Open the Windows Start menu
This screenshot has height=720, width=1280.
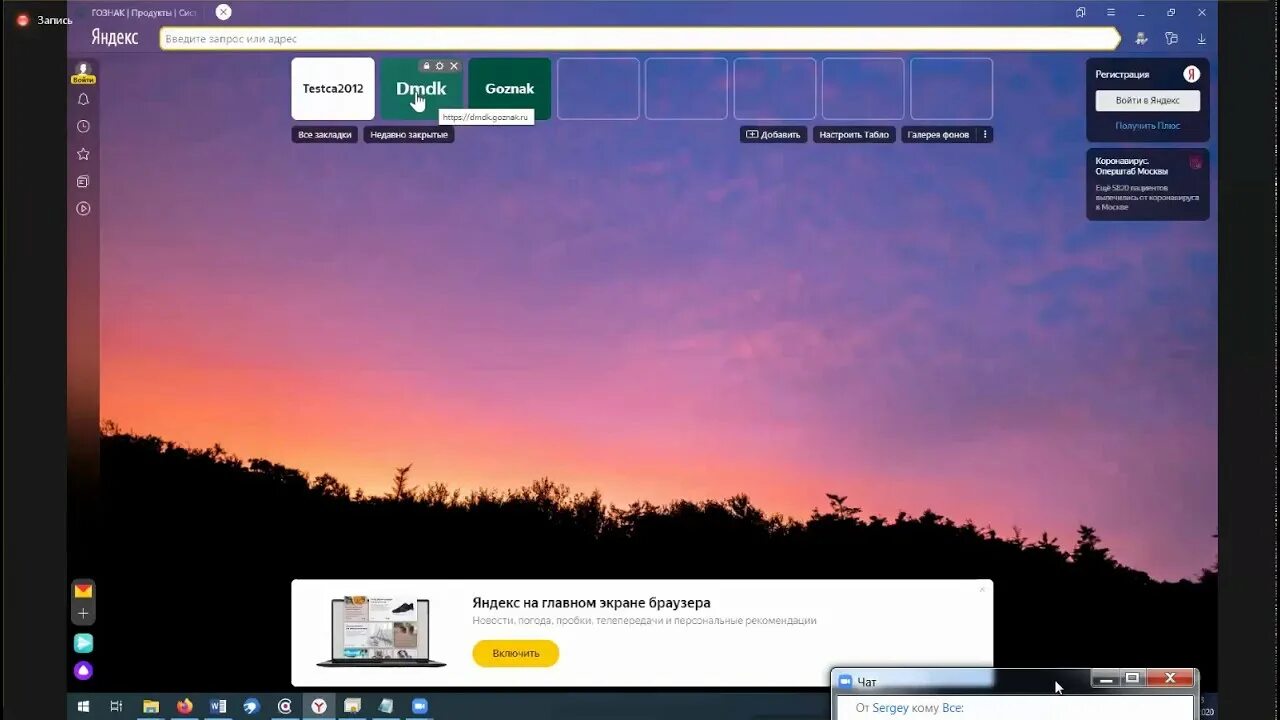click(x=83, y=706)
